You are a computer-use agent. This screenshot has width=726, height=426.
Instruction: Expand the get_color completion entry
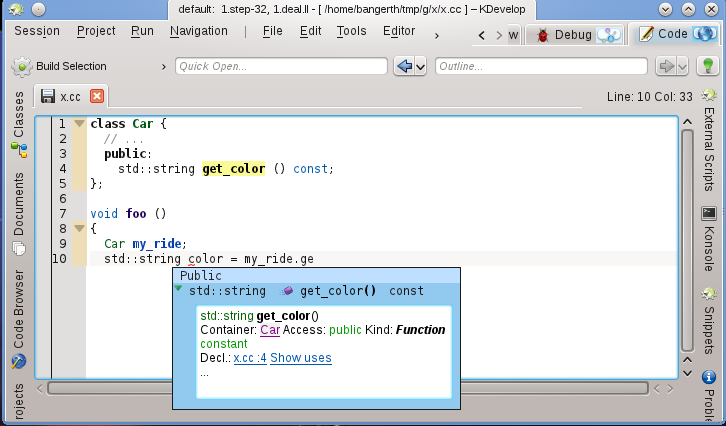coord(179,290)
